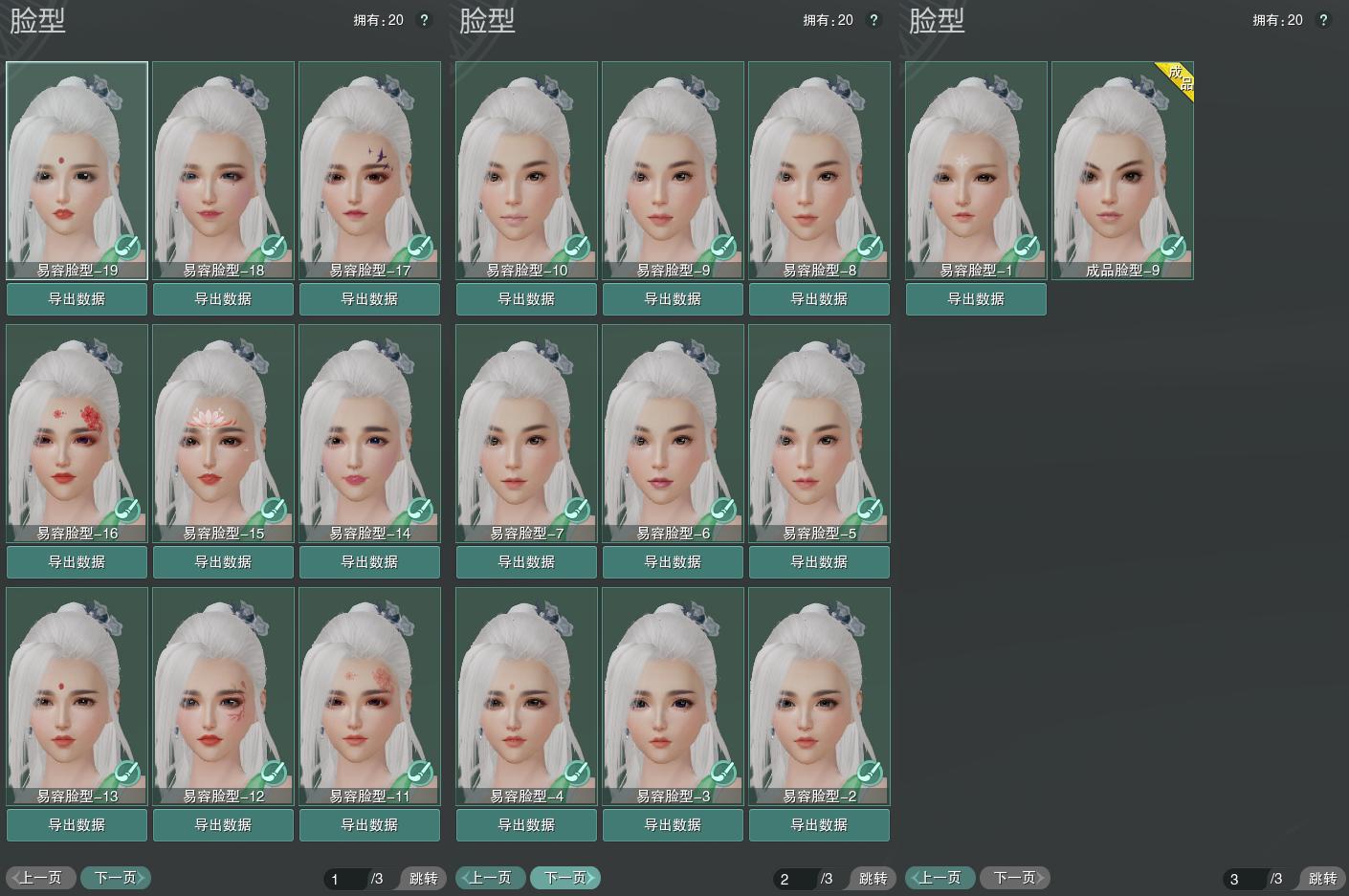The image size is (1349, 896).
Task: Click the brush icon on 易容脸型-2
Action: (870, 774)
